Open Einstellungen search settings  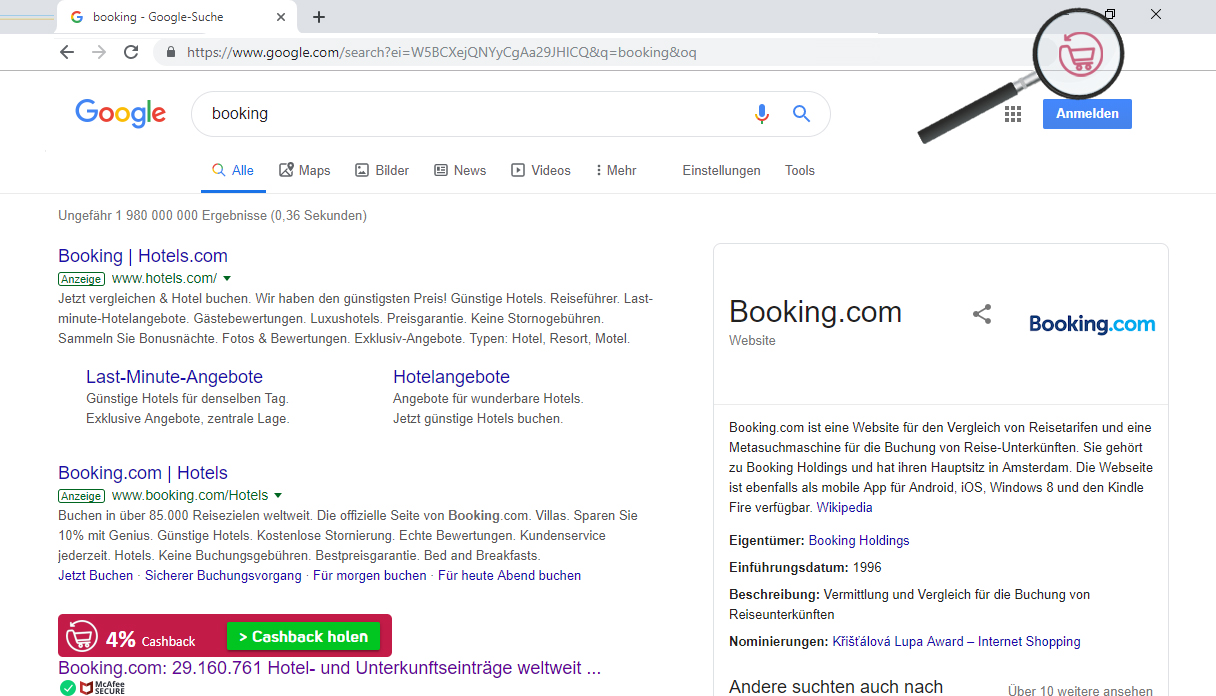point(721,171)
